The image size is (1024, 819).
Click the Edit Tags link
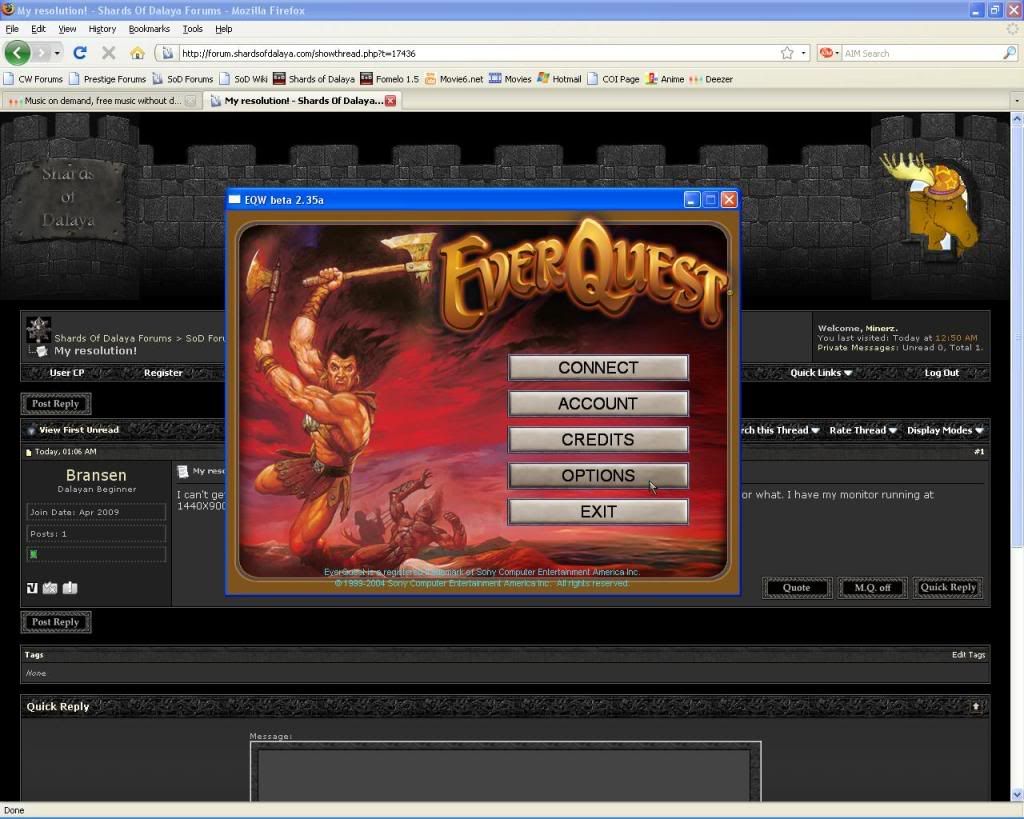tap(968, 654)
